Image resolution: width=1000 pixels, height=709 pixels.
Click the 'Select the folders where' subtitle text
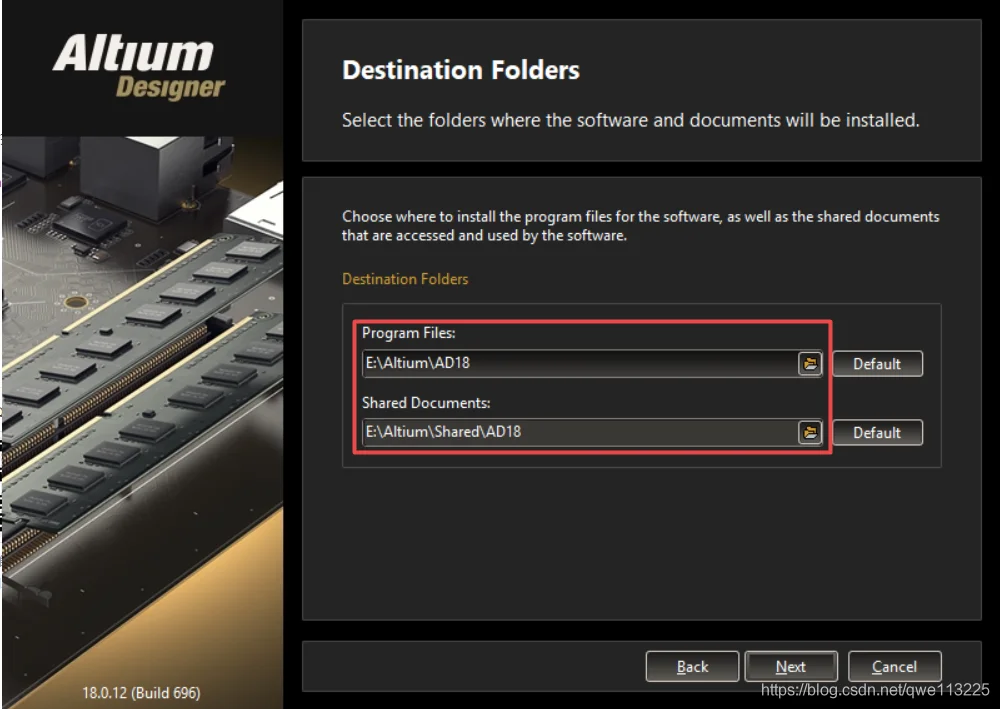[x=631, y=120]
